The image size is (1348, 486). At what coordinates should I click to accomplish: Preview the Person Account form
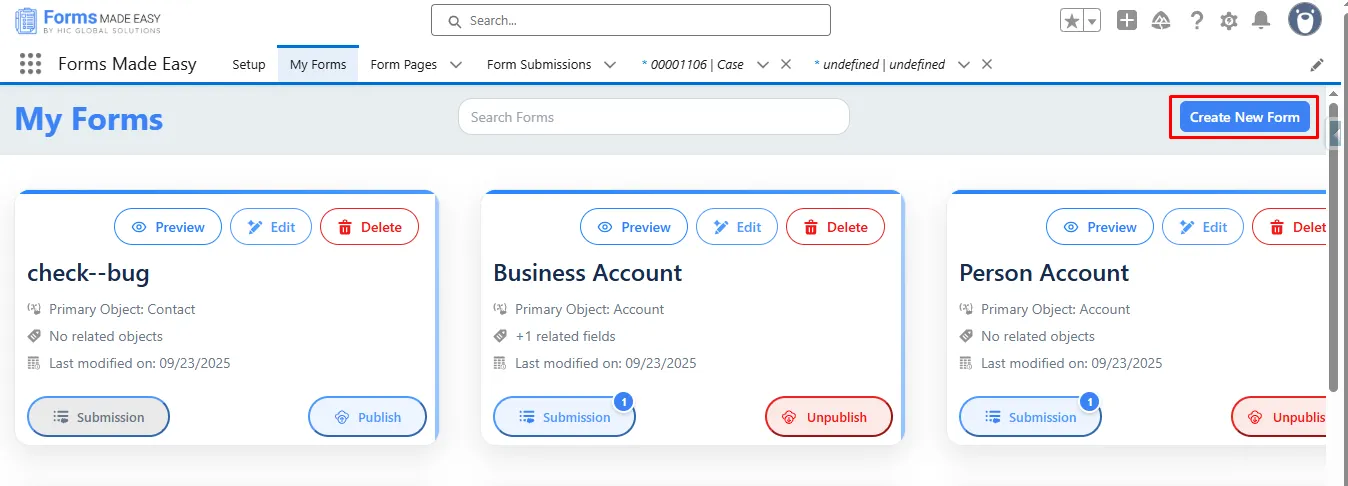(1099, 227)
